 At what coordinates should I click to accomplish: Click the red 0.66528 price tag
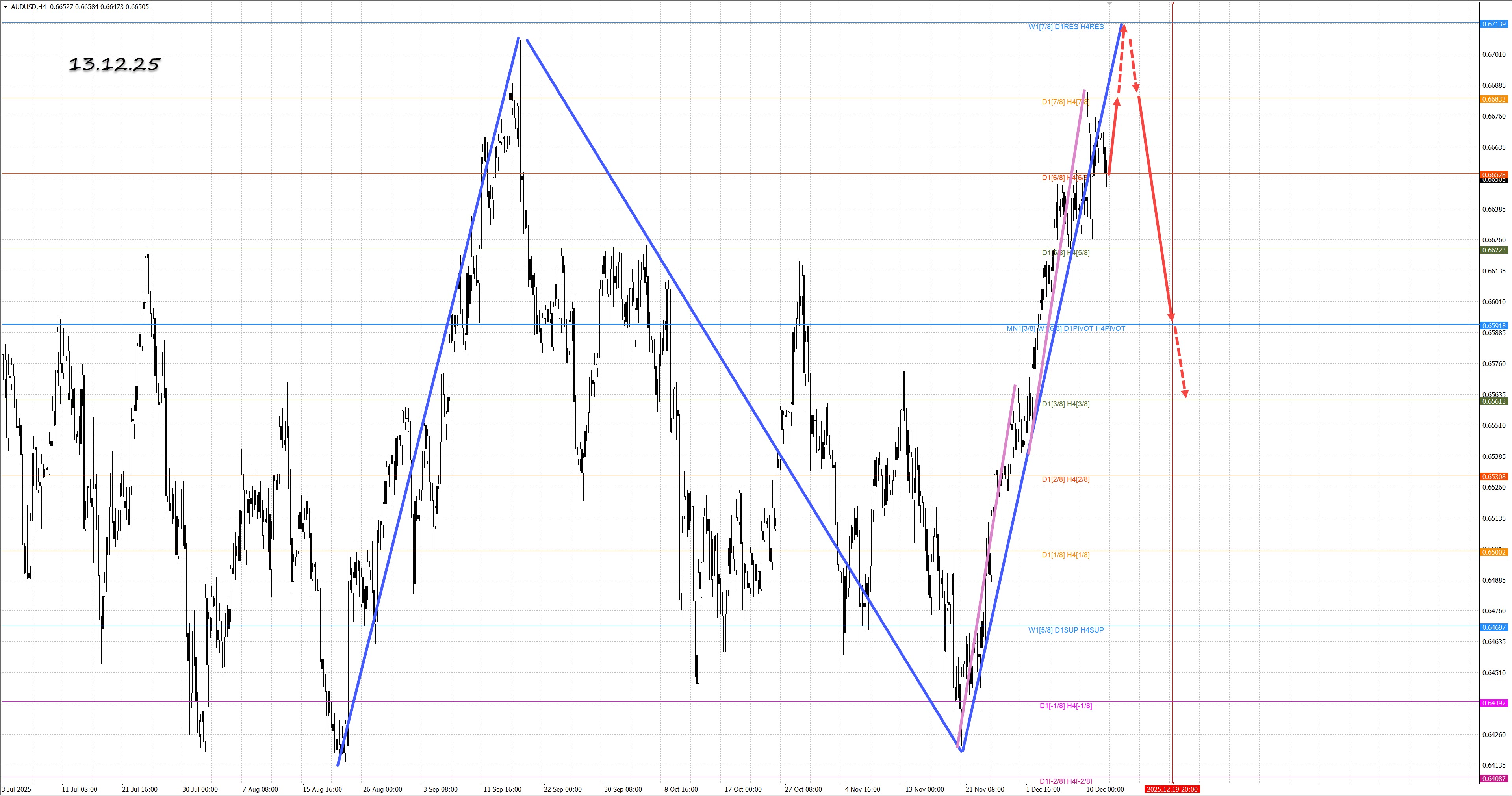point(1493,175)
